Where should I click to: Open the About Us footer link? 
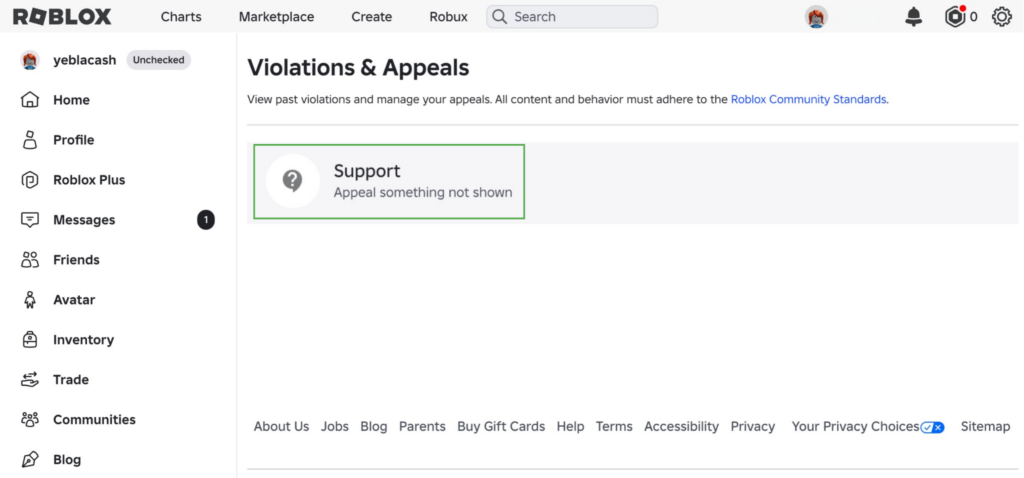point(281,426)
